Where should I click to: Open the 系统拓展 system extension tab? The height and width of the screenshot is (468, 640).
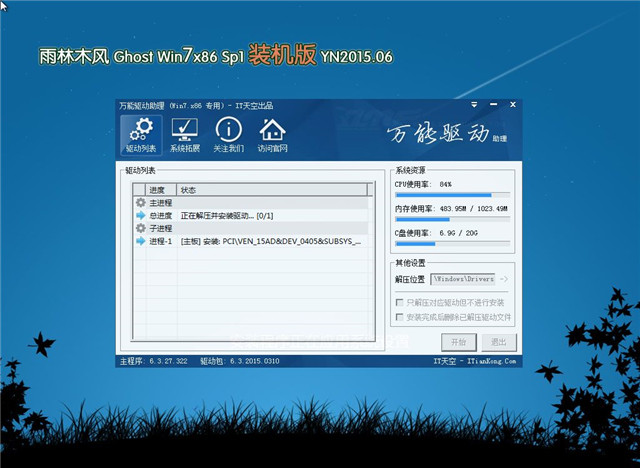[185, 135]
